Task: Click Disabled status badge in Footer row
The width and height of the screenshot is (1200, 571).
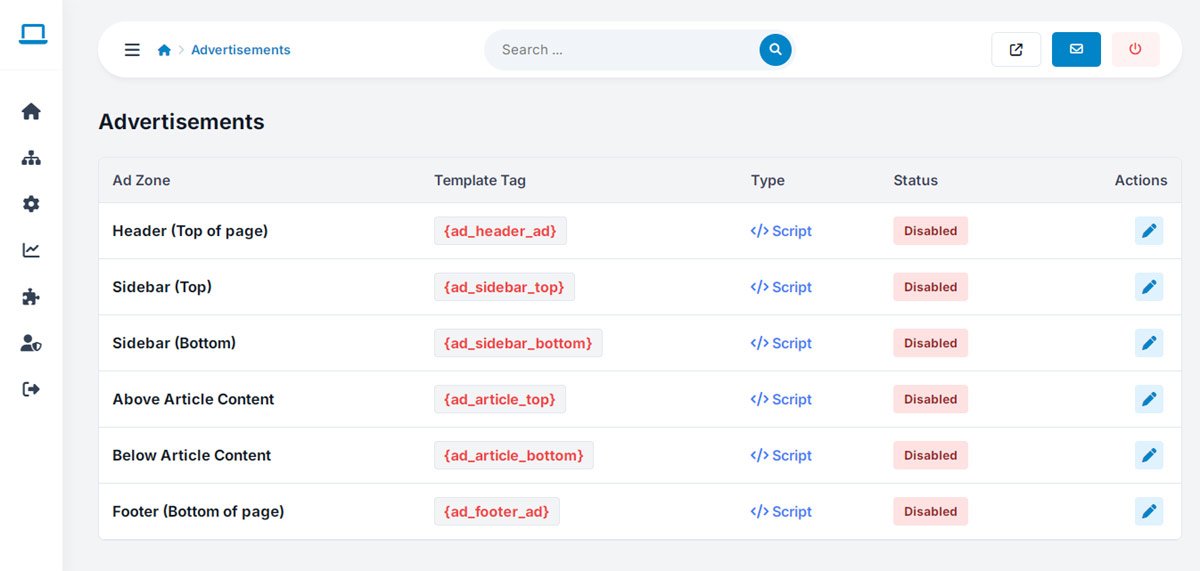Action: (930, 511)
